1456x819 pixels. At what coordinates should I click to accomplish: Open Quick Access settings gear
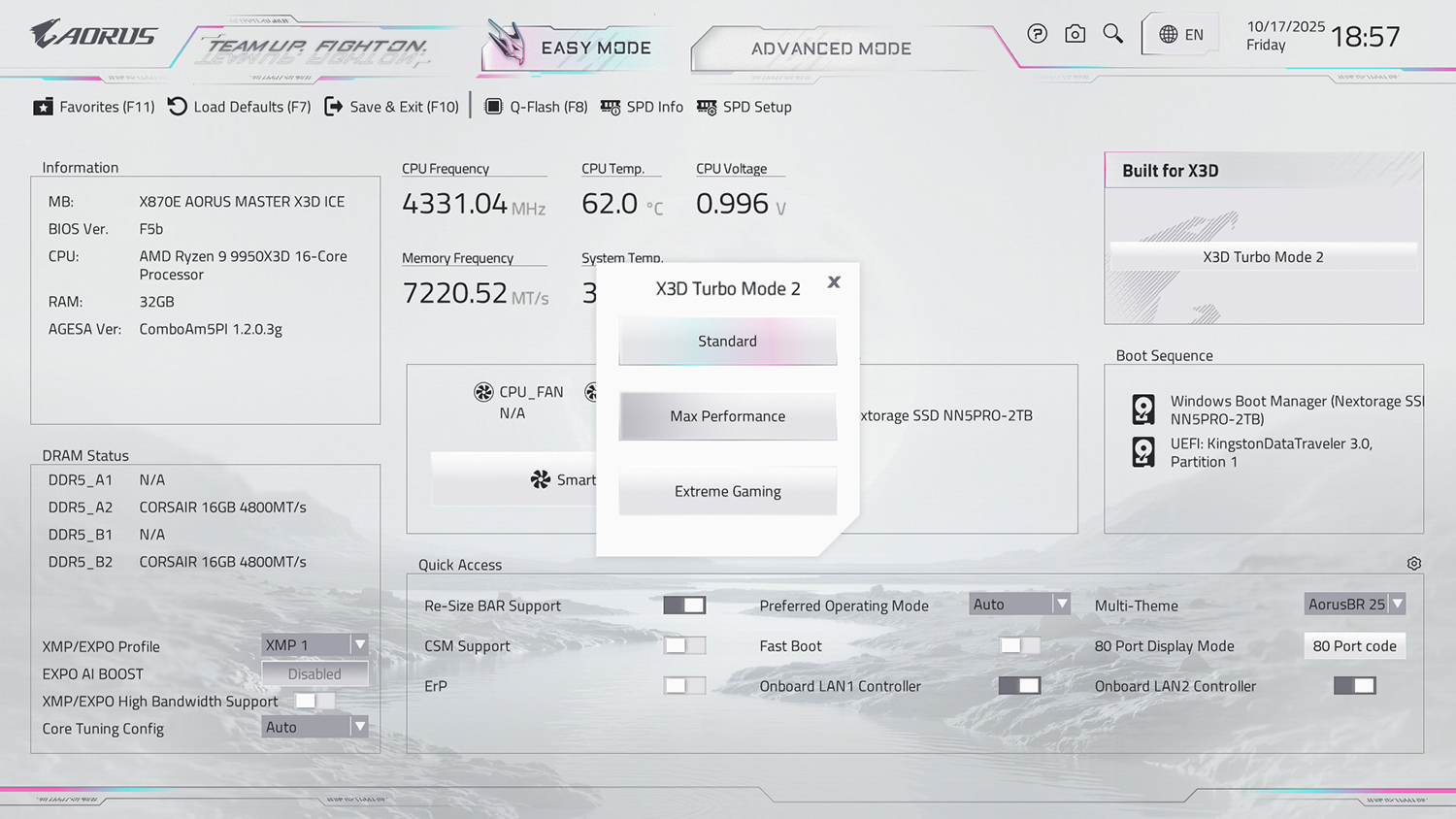point(1414,564)
